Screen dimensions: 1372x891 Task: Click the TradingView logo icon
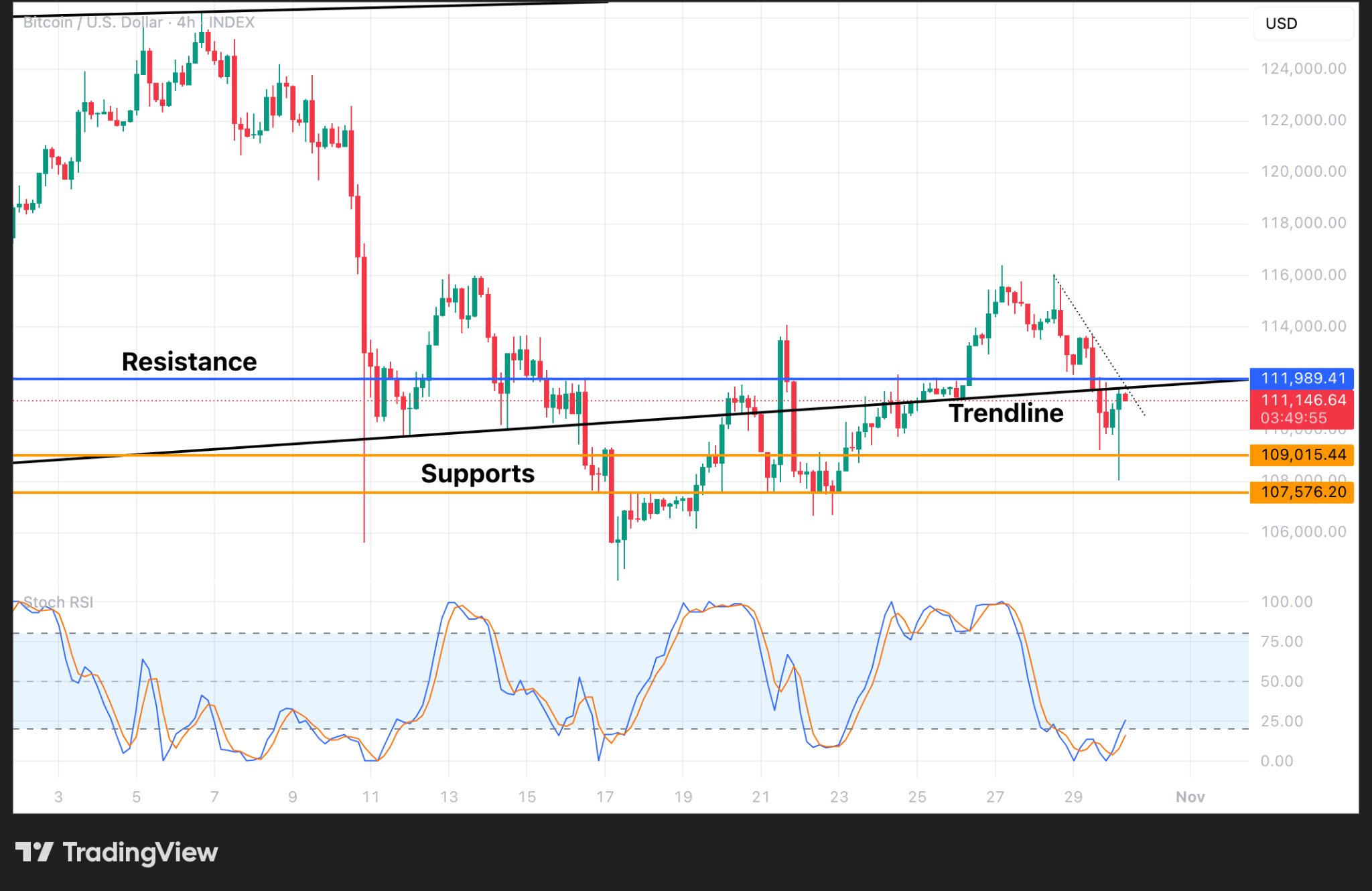[33, 852]
